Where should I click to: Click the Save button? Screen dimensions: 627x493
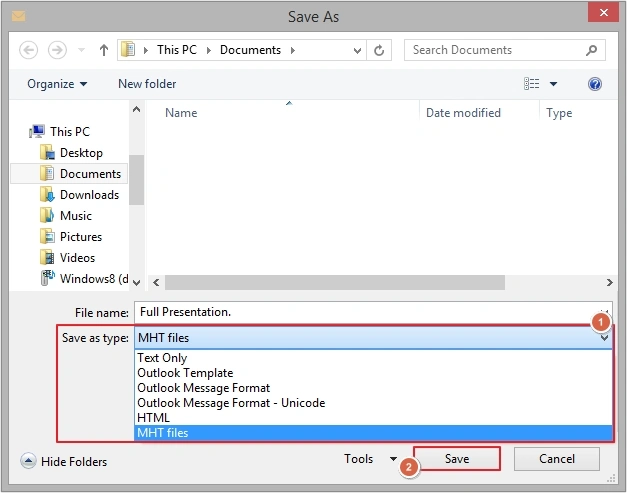[x=457, y=459]
